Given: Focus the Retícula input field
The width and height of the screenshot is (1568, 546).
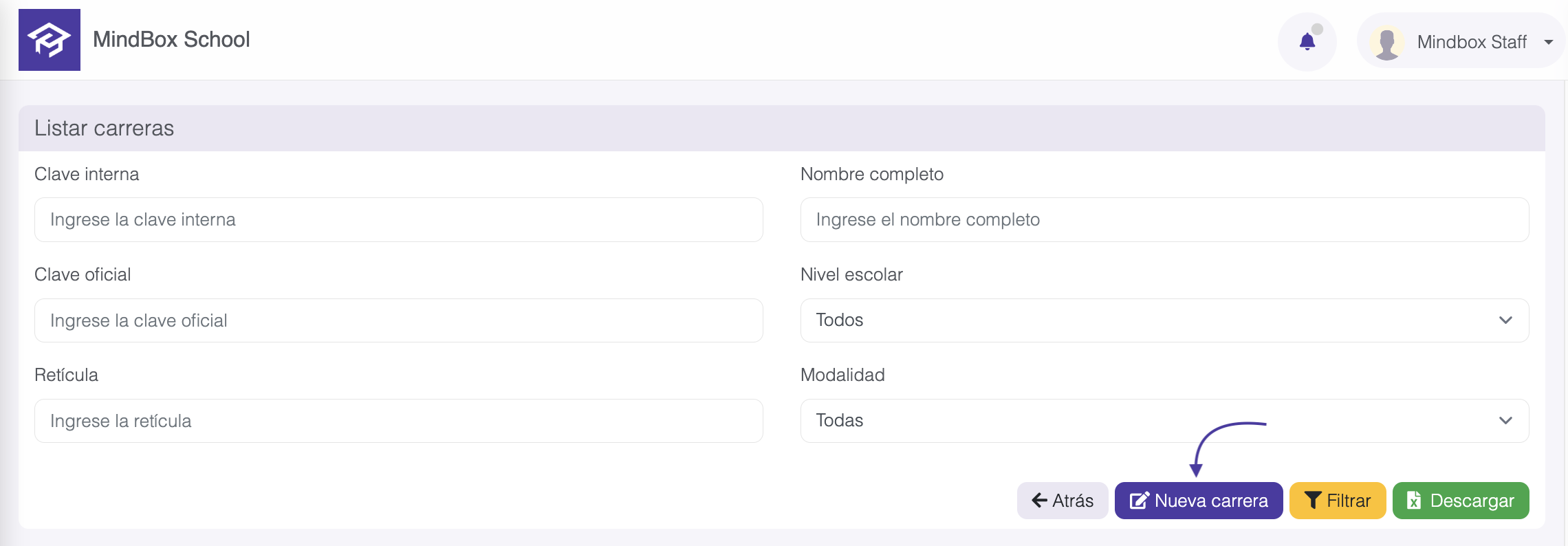Looking at the screenshot, I should tap(398, 421).
